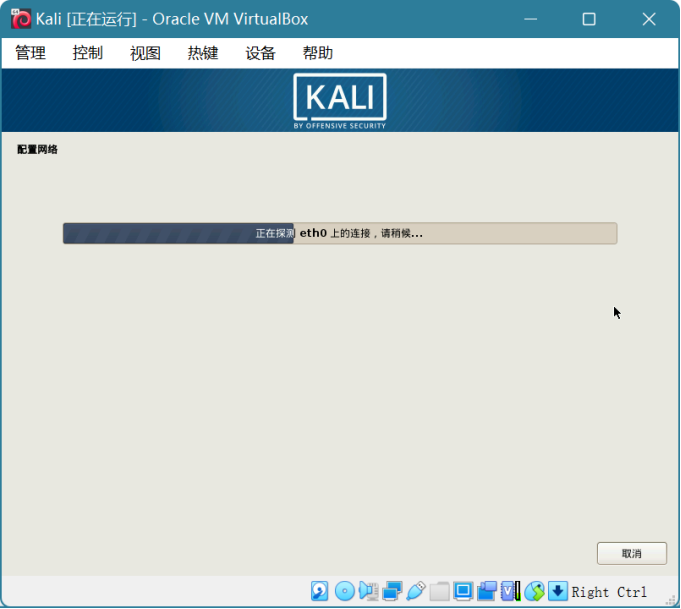The image size is (681, 609).
Task: Open the 控制 menu
Action: click(88, 53)
